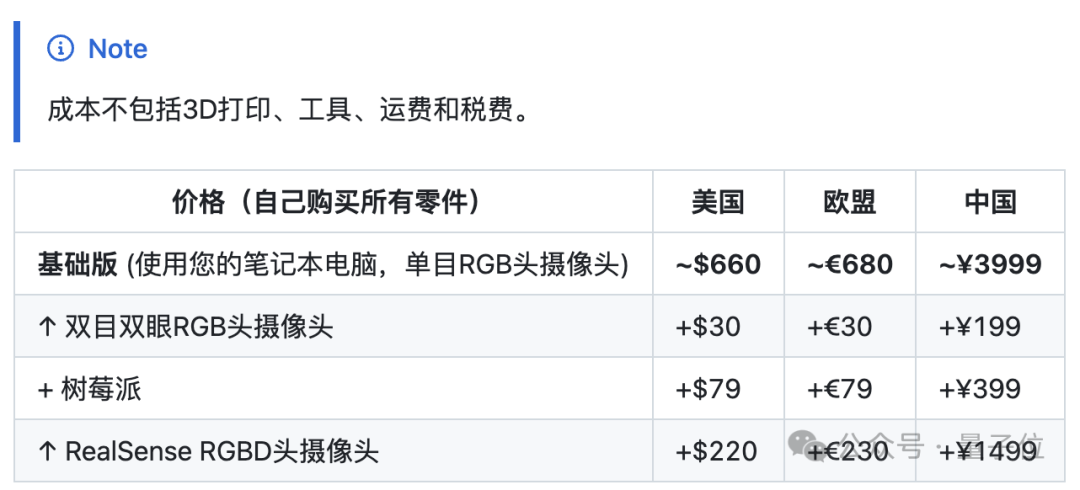Click the +€79 price cell
The image size is (1080, 490).
pyautogui.click(x=841, y=388)
